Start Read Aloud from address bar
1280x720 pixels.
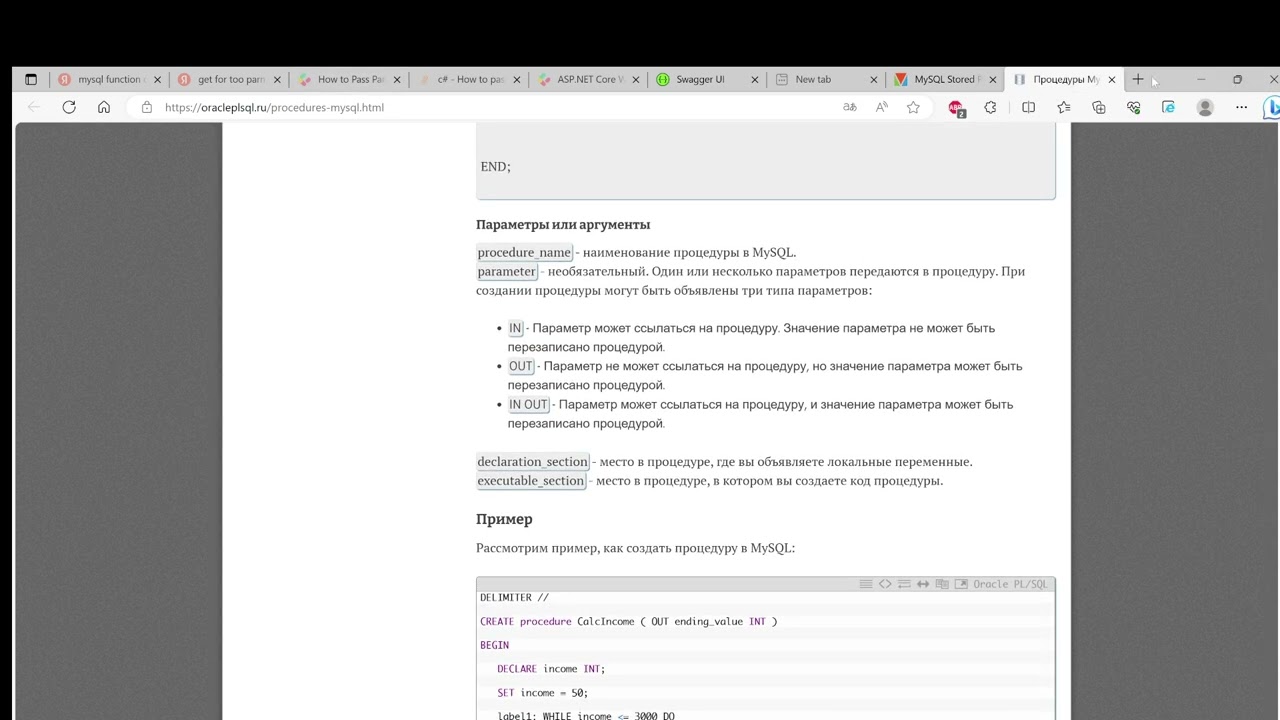pos(882,107)
